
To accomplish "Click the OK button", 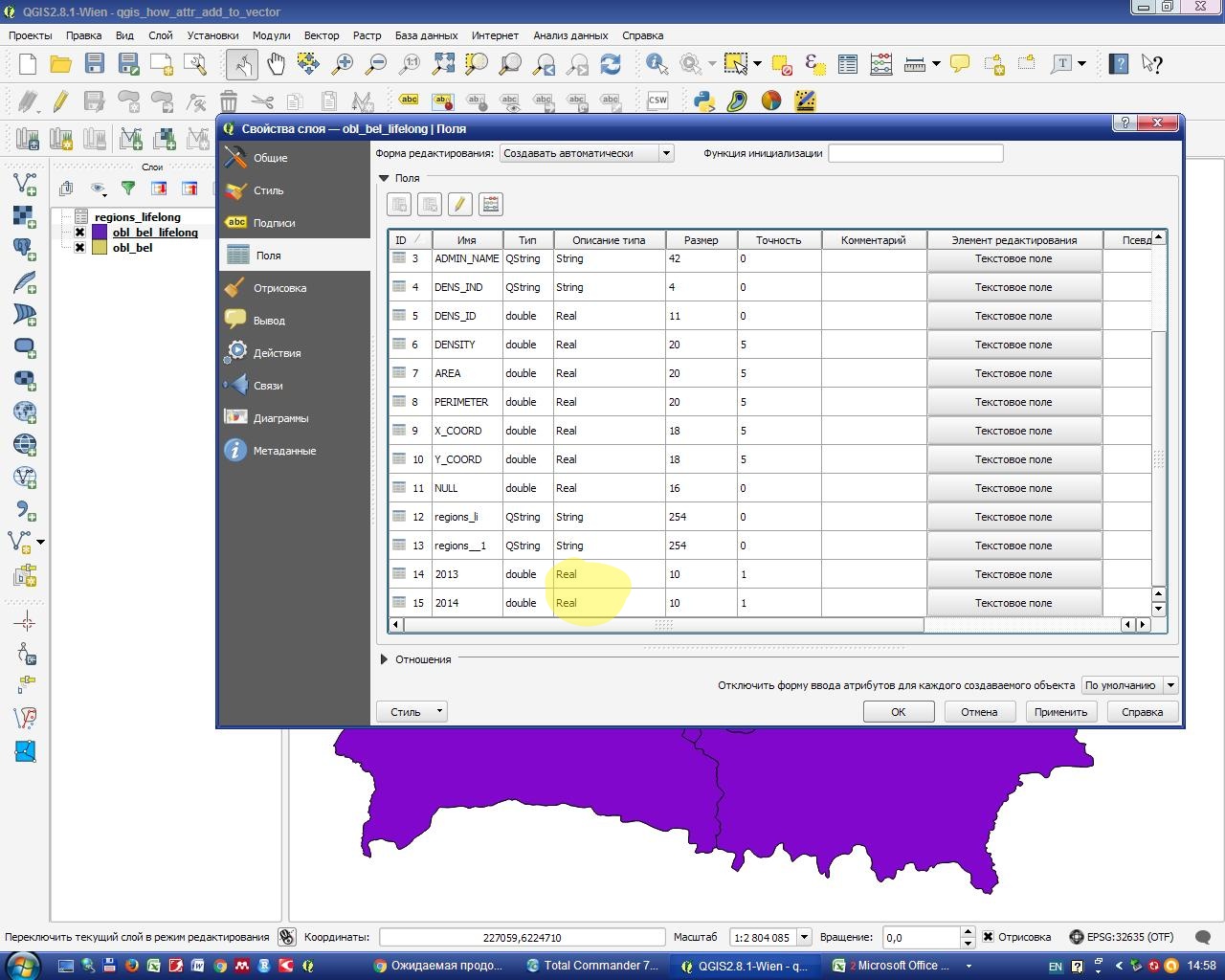I will point(899,712).
